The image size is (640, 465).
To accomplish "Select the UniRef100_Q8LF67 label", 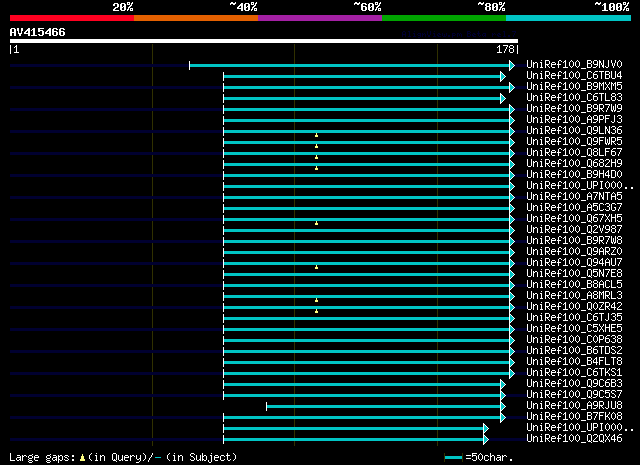I will (574, 153).
